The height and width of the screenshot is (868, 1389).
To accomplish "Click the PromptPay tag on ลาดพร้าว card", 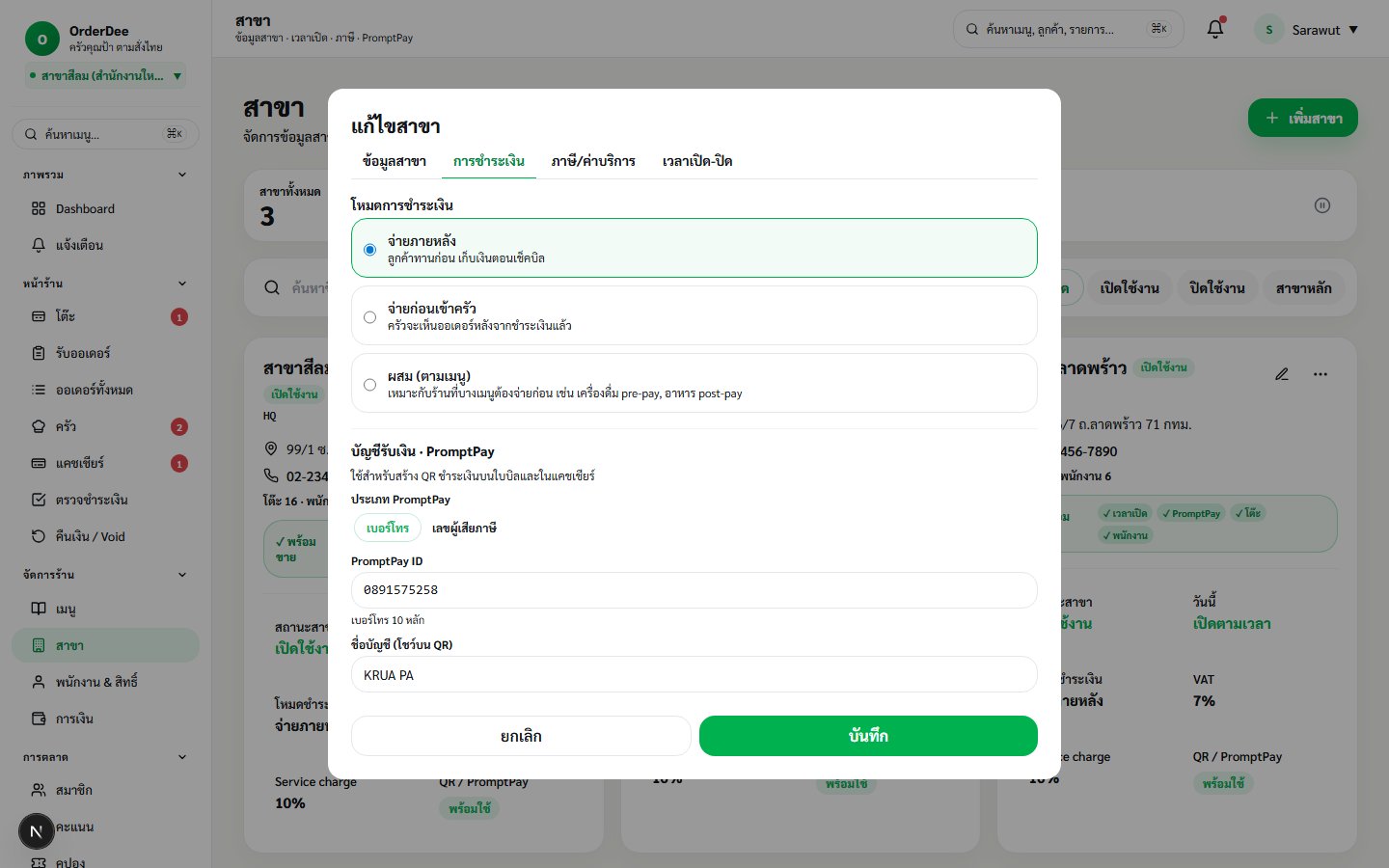I will (1191, 513).
